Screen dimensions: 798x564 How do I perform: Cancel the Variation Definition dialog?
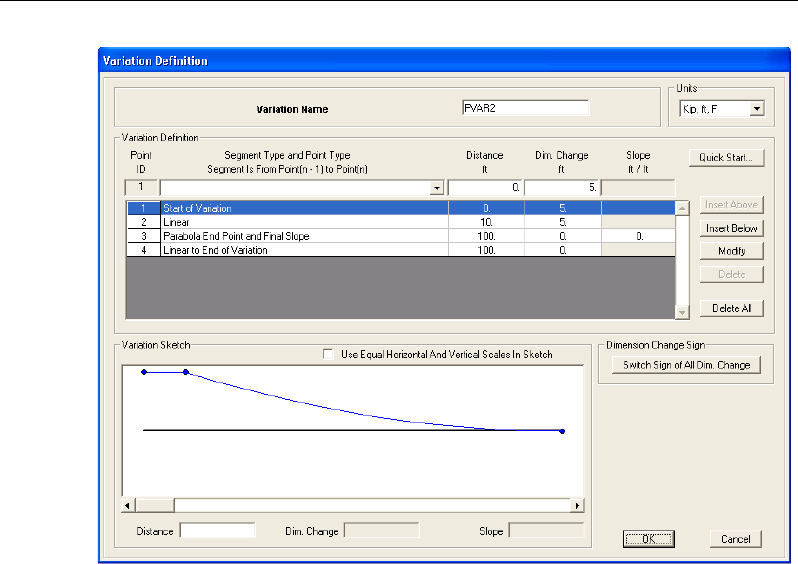click(736, 538)
